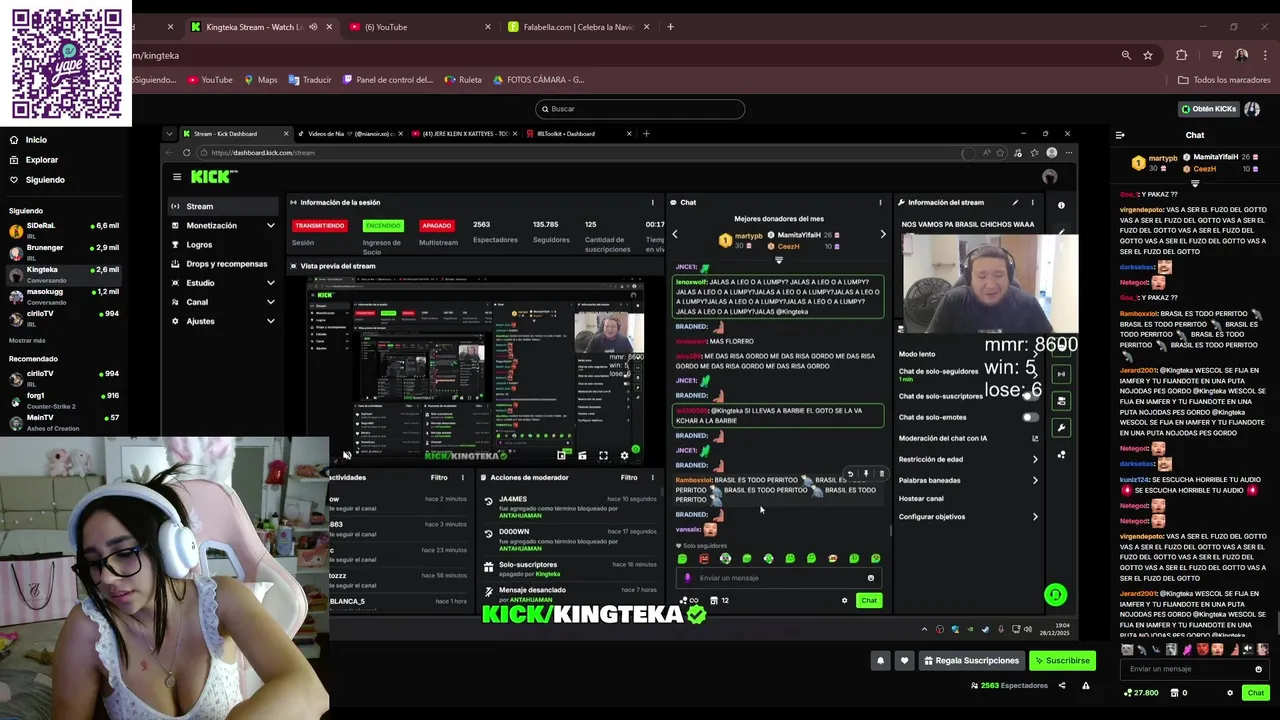
Task: Expand the Estudio section in the dashboard
Action: pos(270,283)
